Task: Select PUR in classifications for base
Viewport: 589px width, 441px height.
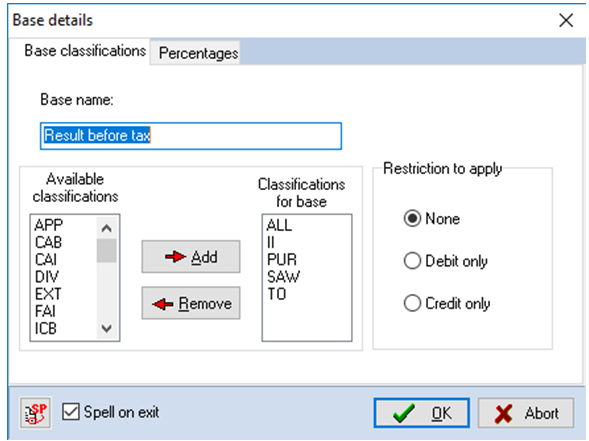Action: point(282,260)
